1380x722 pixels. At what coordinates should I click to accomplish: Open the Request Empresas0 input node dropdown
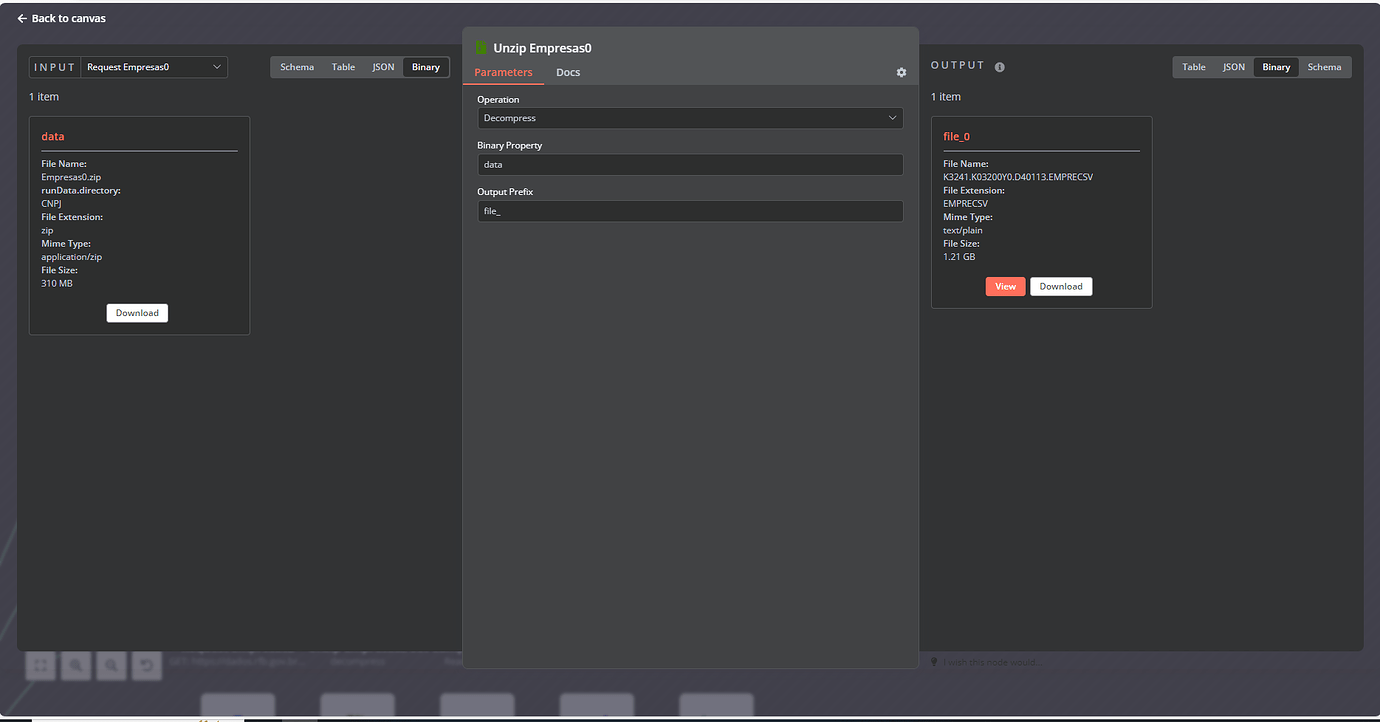[x=154, y=67]
